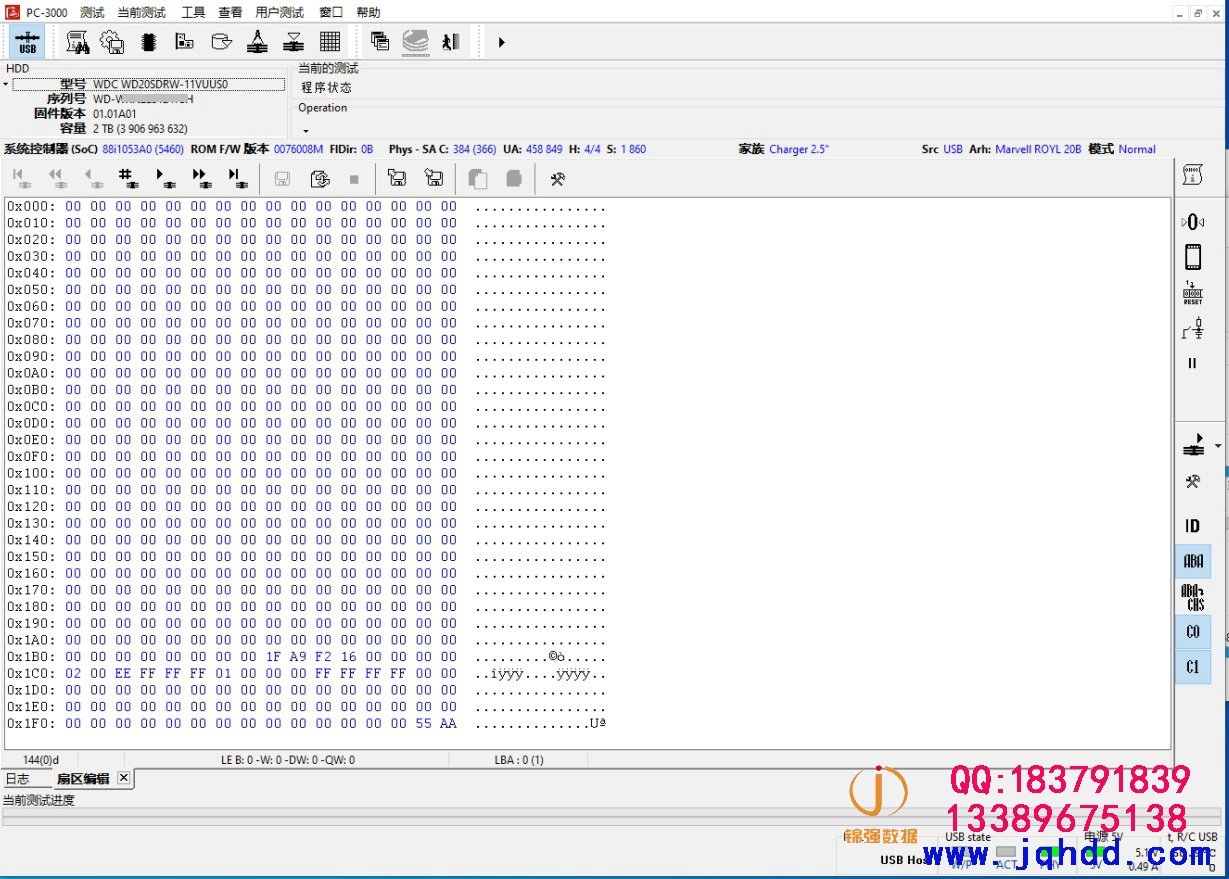1229x879 pixels.
Task: Fast-forward several sectors ahead
Action: tap(200, 178)
